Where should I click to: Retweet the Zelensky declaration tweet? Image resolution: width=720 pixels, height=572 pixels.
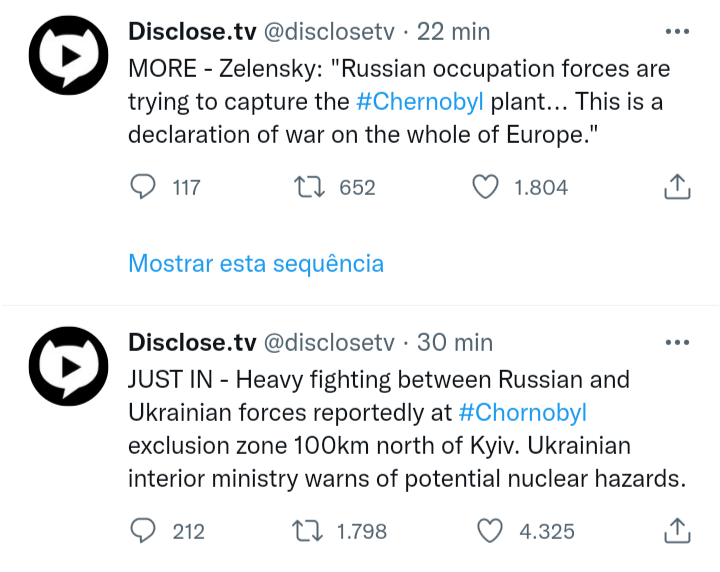pos(303,187)
